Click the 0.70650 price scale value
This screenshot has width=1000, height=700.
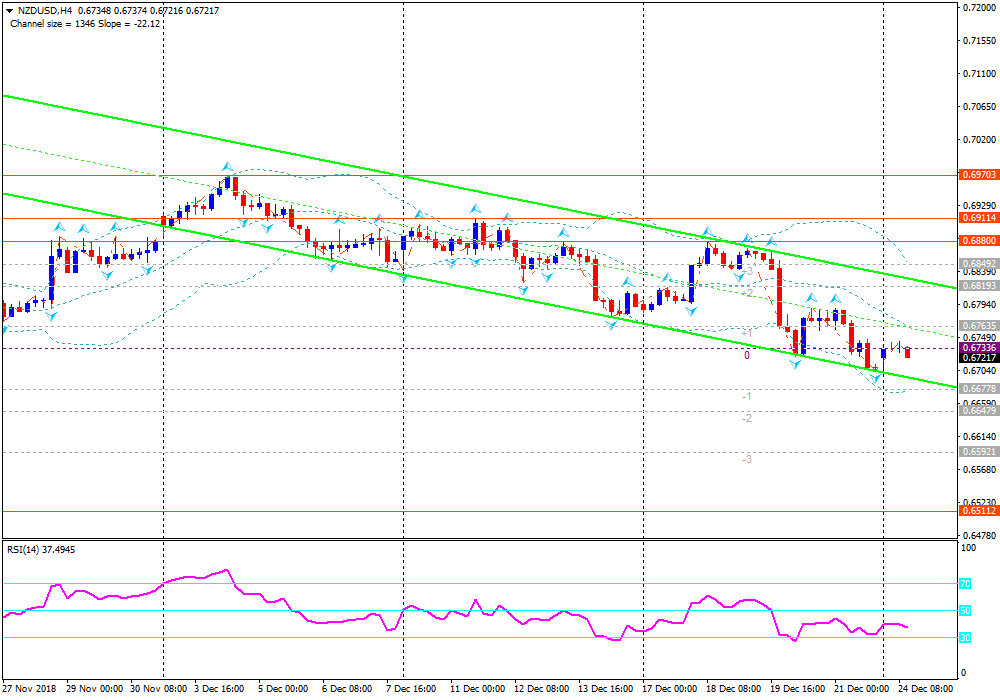coord(979,106)
